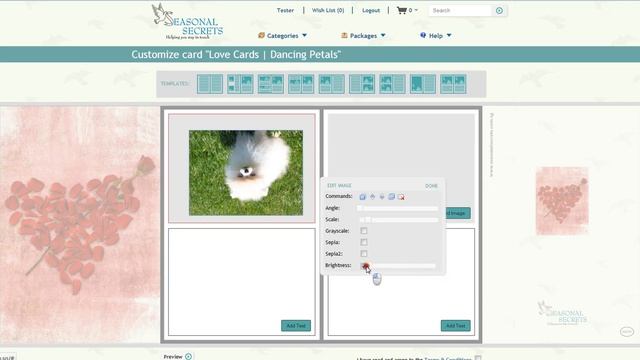Screen dimensions: 640x360
Task: Click the search submit arrow icon
Action: pos(499,11)
